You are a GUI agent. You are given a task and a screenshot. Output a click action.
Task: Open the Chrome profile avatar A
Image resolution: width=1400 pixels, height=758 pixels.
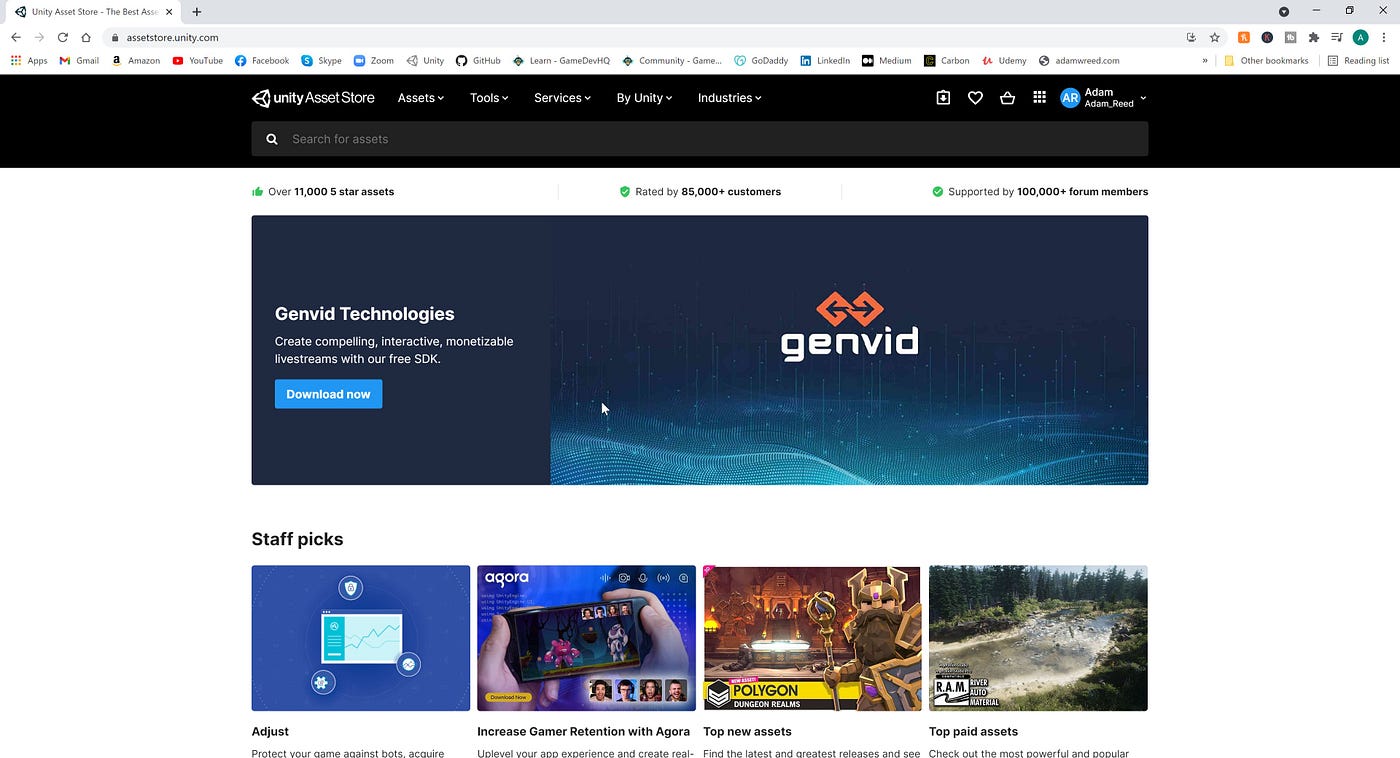point(1360,37)
